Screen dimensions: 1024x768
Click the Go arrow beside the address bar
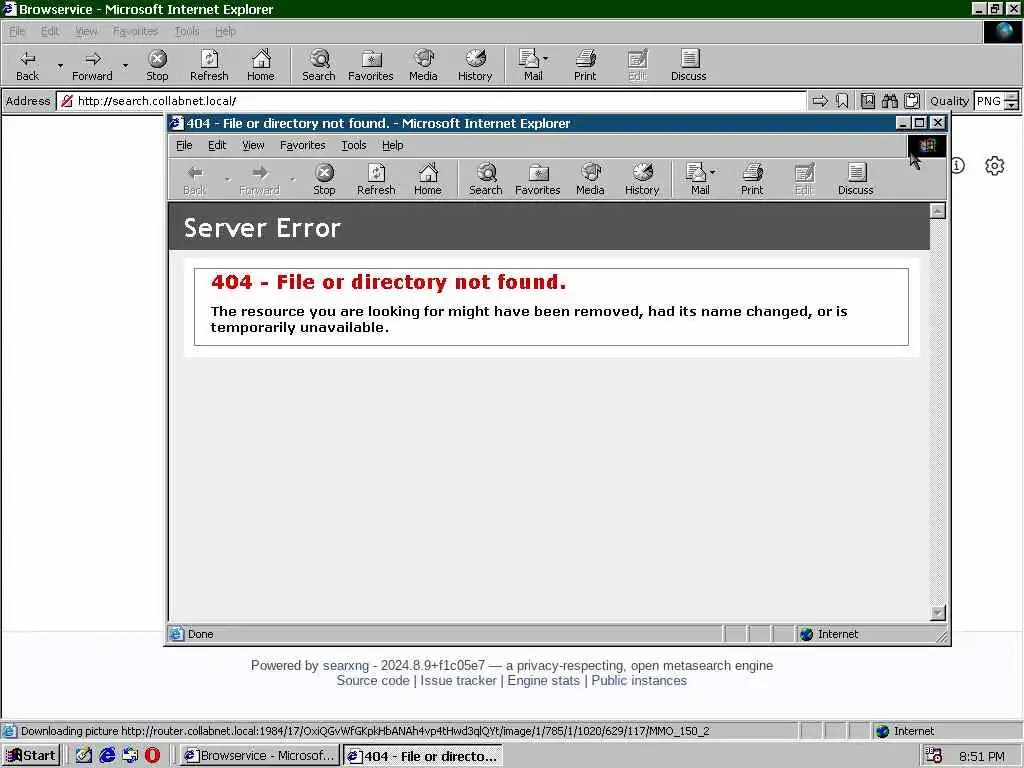pos(820,101)
